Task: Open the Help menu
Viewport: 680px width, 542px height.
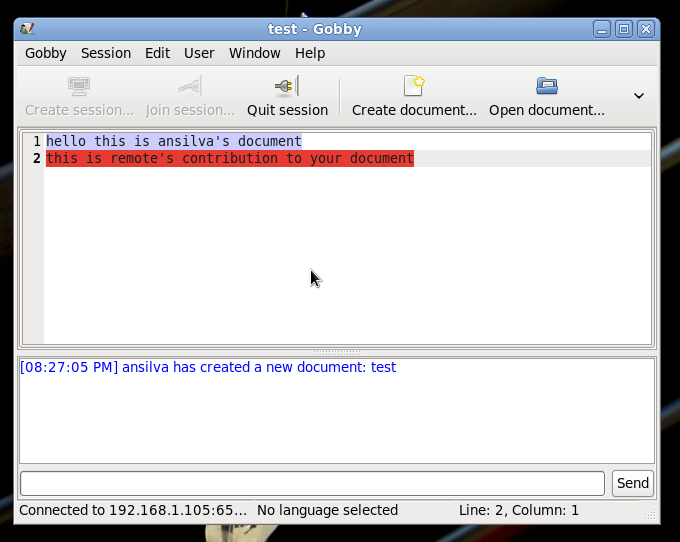Action: (x=310, y=53)
